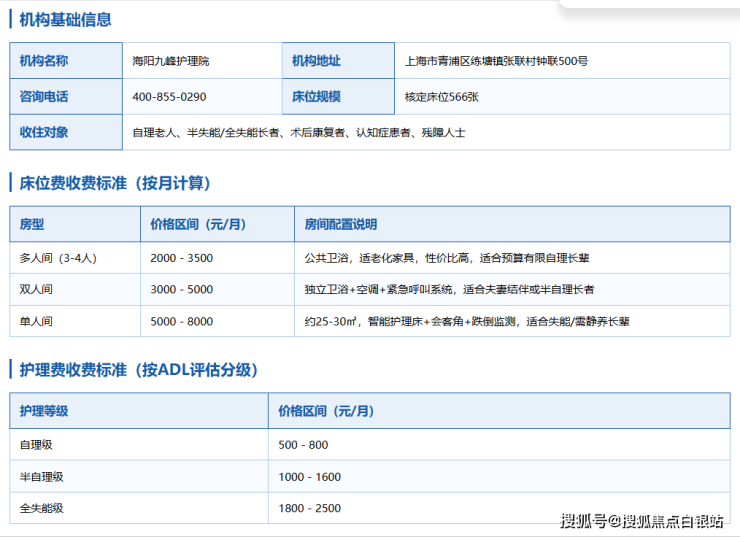Click the 护理费收费标准（按ADL评估分级） heading
The width and height of the screenshot is (740, 537).
138,369
